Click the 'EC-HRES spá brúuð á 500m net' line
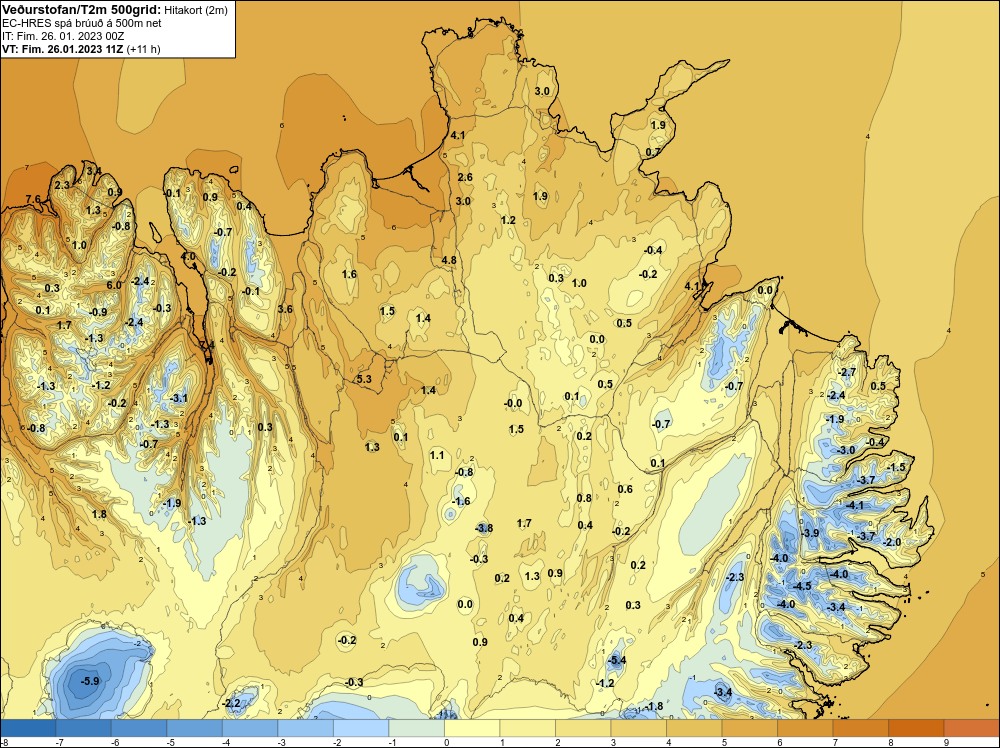 coord(82,23)
